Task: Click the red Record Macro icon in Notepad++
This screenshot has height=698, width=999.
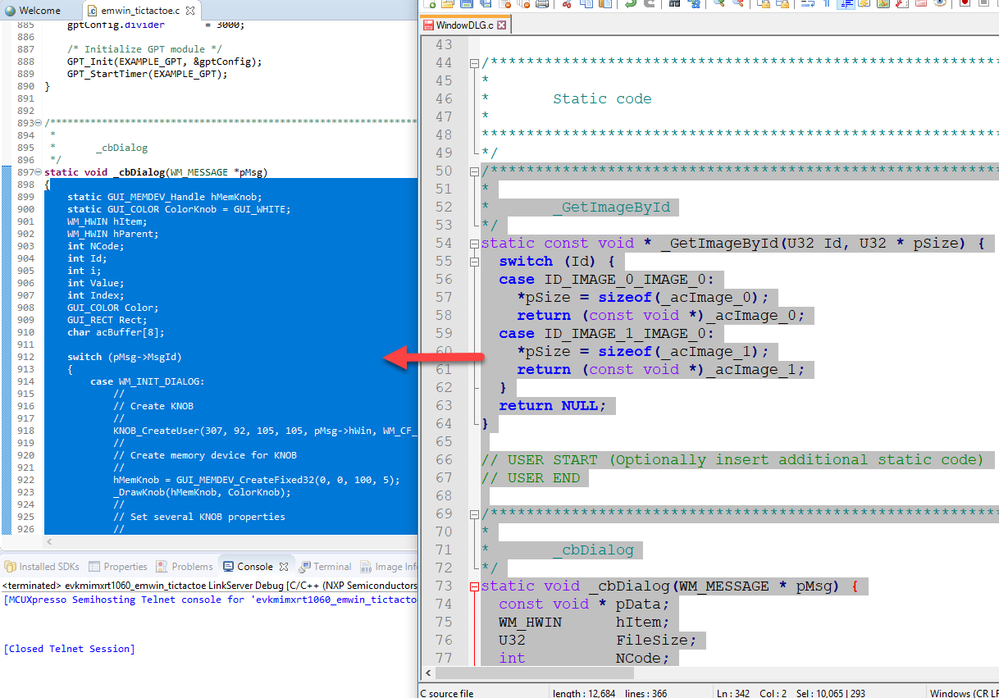Action: coord(965,3)
